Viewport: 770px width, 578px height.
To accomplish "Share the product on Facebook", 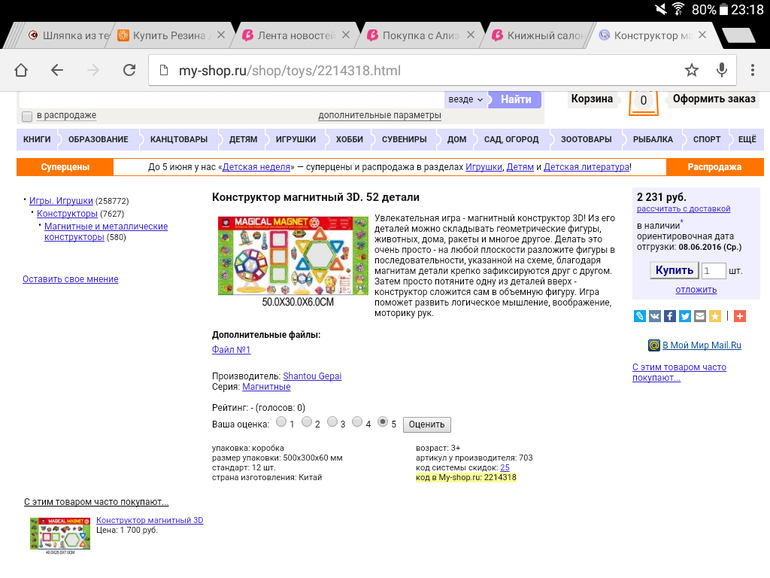I will pyautogui.click(x=670, y=316).
